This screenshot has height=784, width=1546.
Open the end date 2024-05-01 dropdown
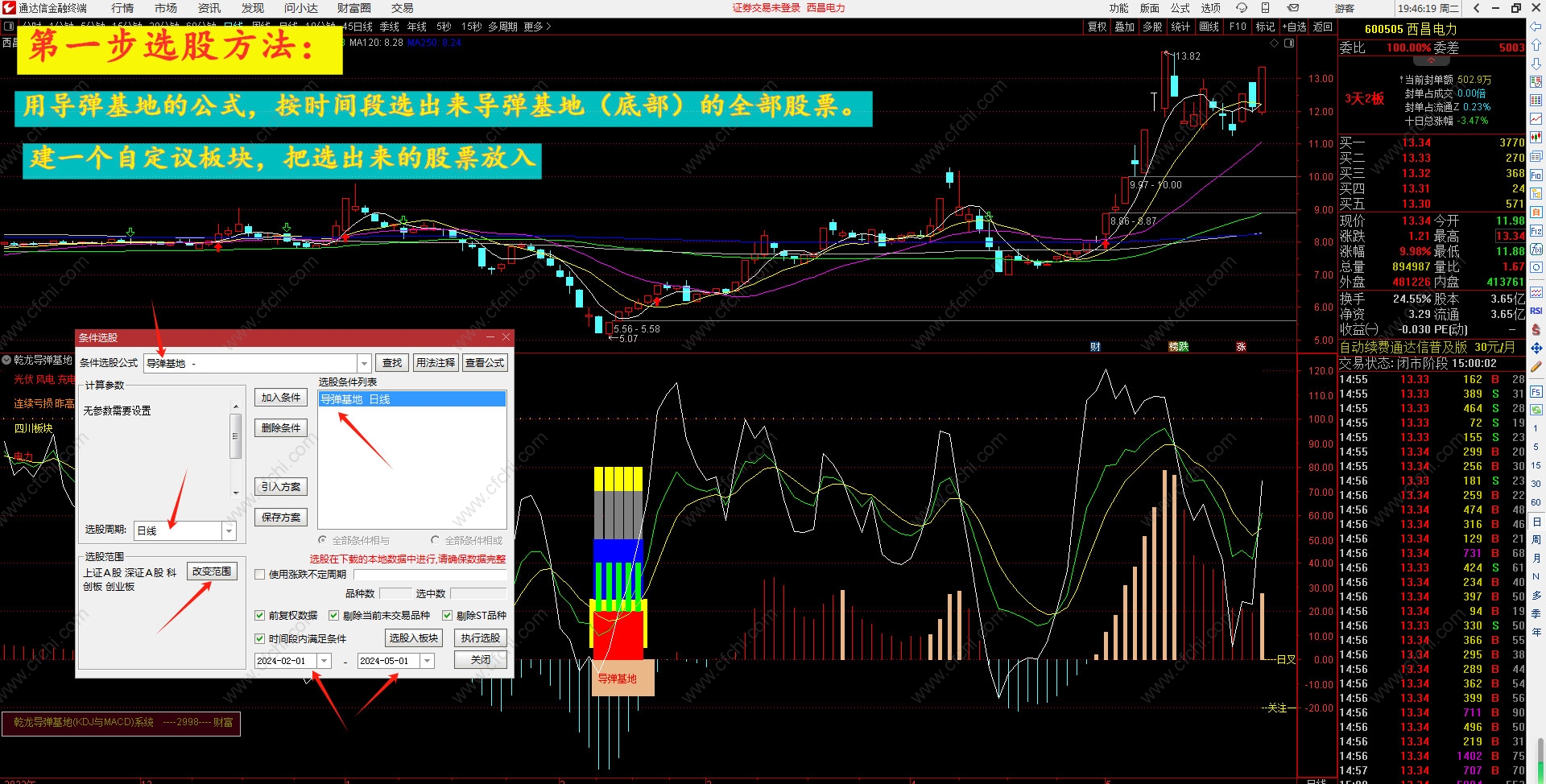[428, 661]
